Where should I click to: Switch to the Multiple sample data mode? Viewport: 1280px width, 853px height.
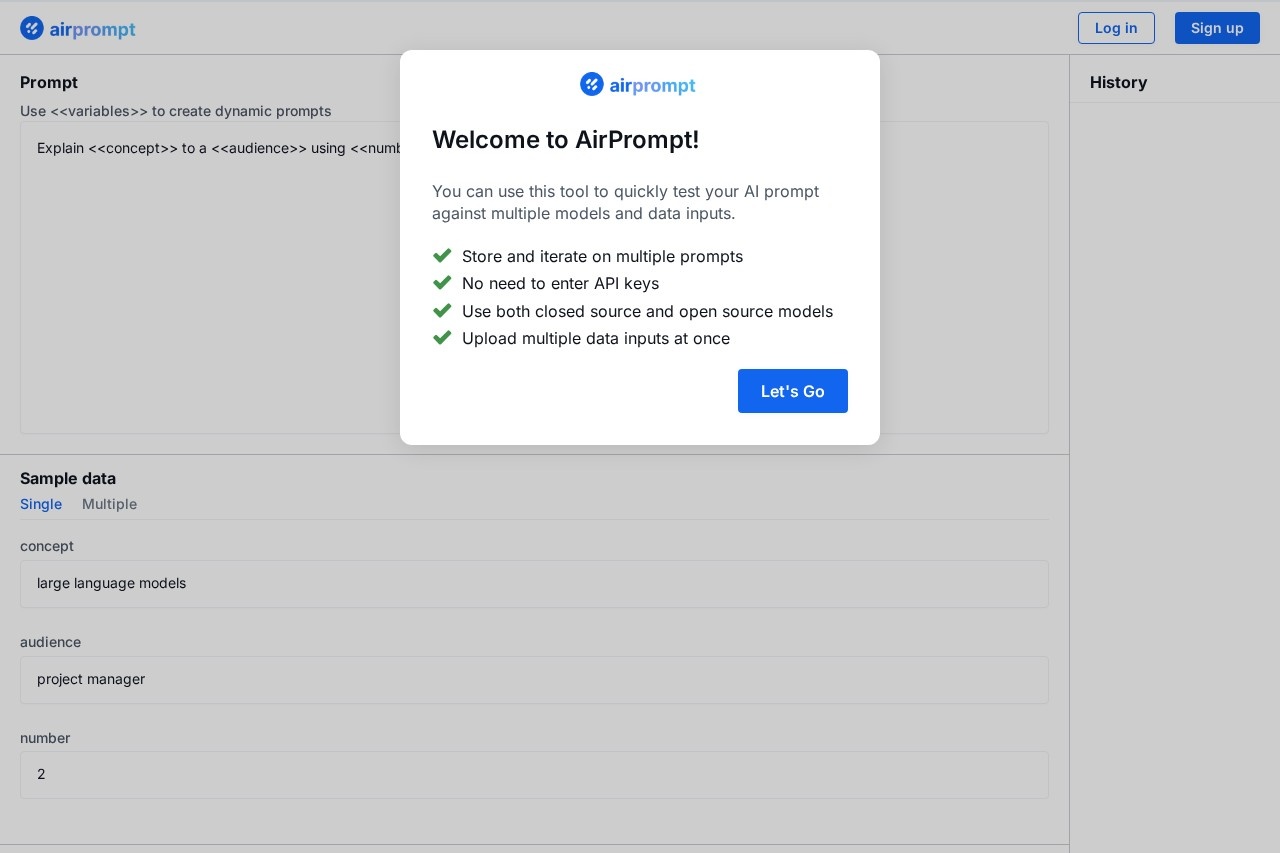click(109, 504)
